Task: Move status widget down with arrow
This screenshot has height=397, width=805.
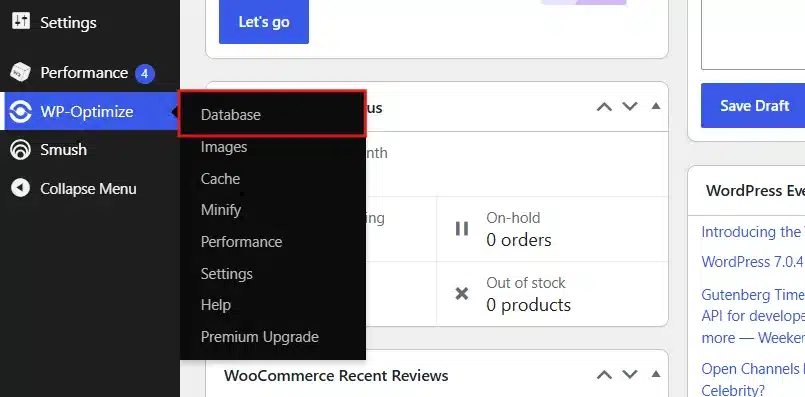Action: 630,106
